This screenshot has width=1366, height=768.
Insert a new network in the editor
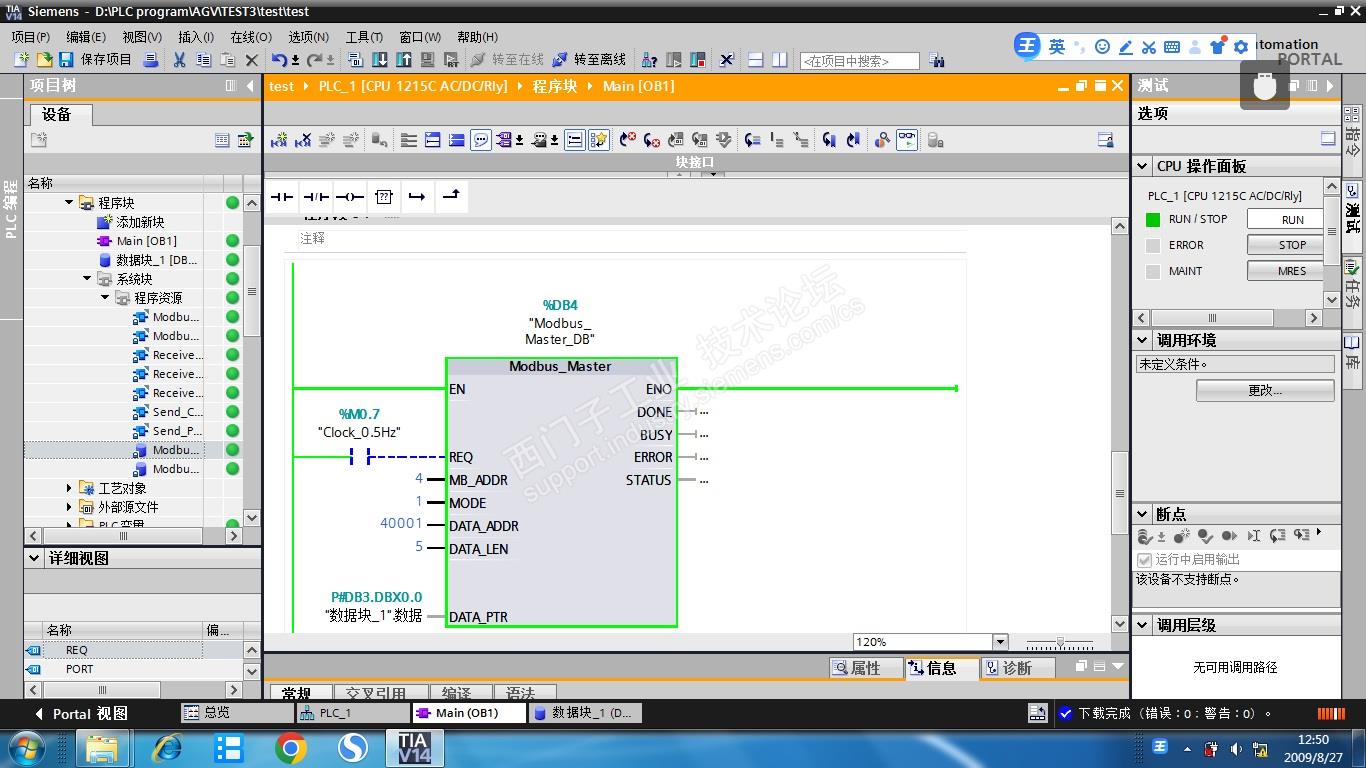279,140
